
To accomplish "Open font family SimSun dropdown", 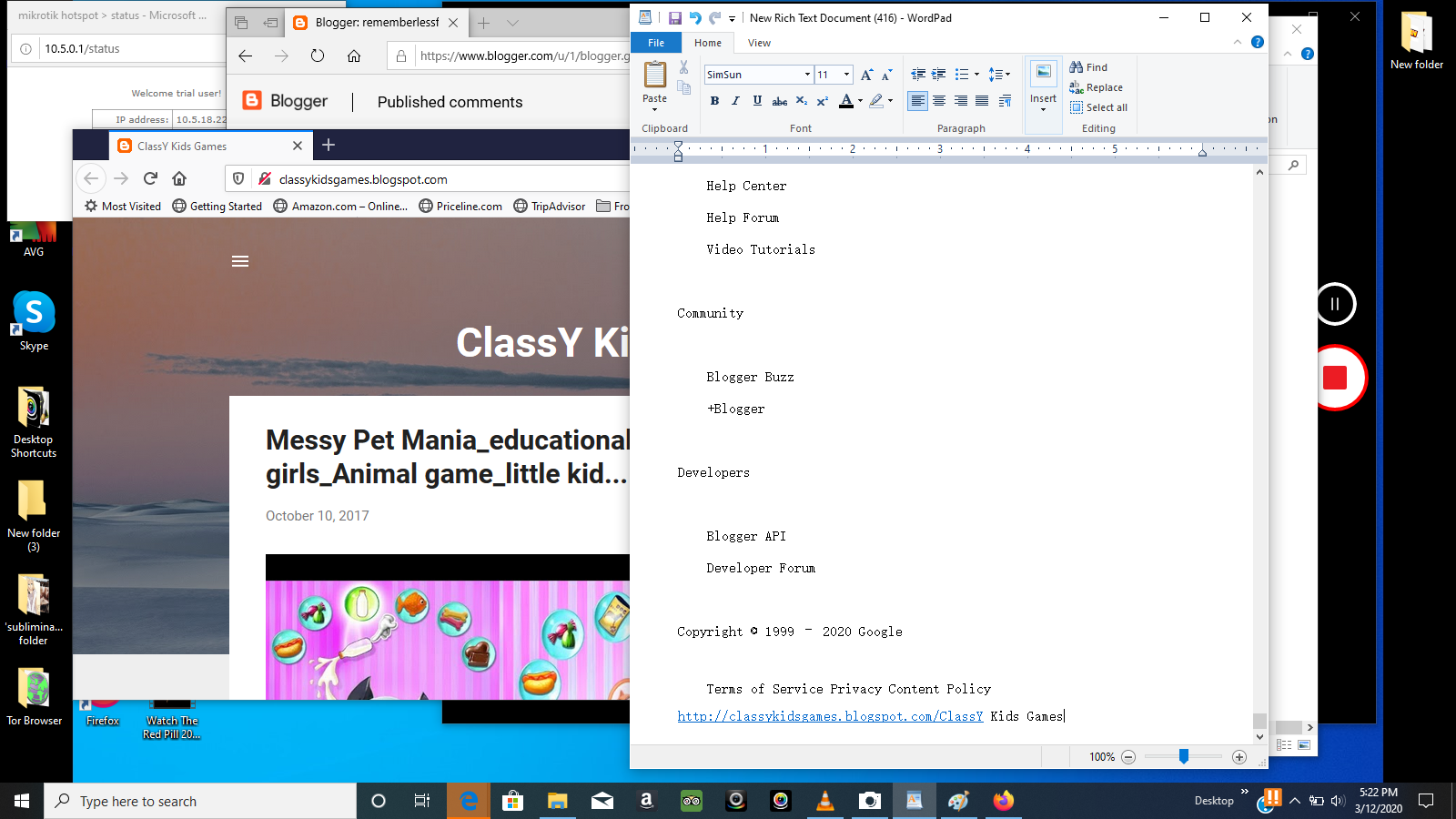I will [807, 75].
